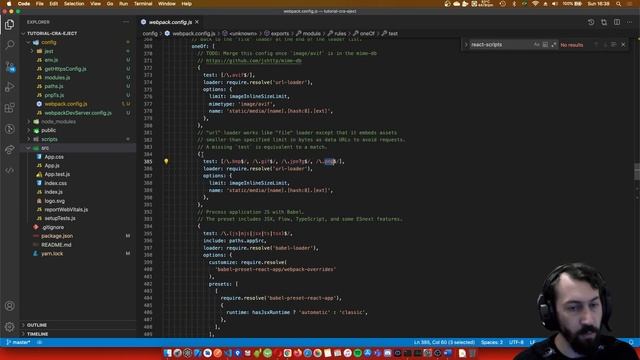Open the Source Control view
The height and width of the screenshot is (360, 640).
coord(9,66)
